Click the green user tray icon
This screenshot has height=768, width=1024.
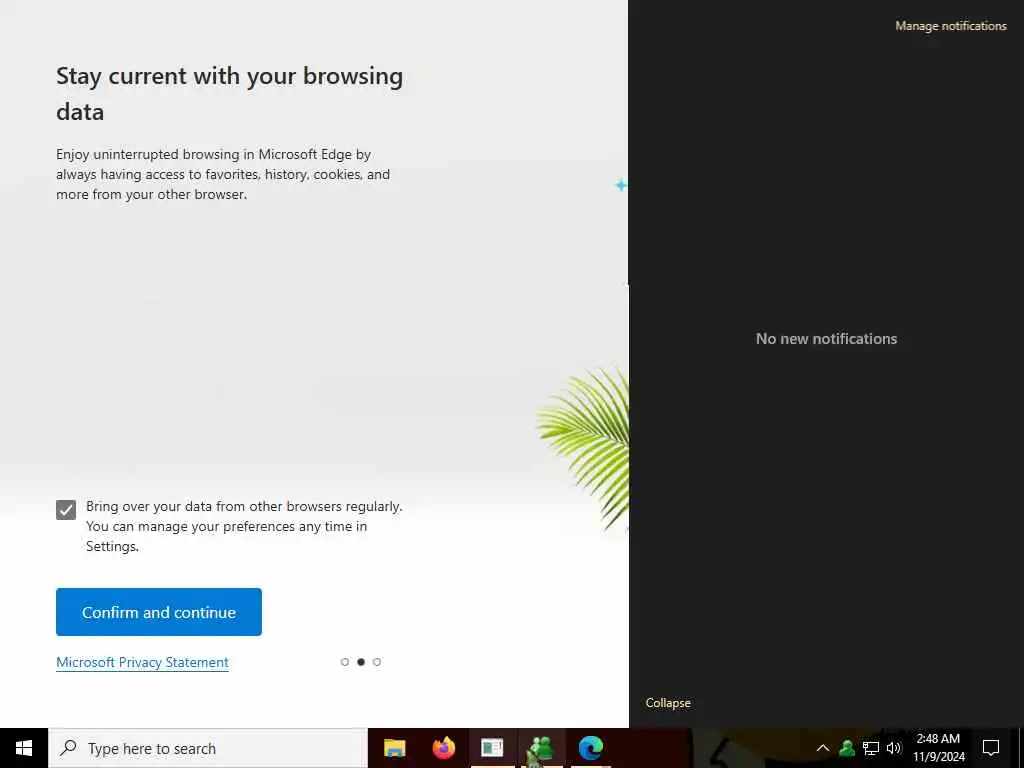click(847, 748)
